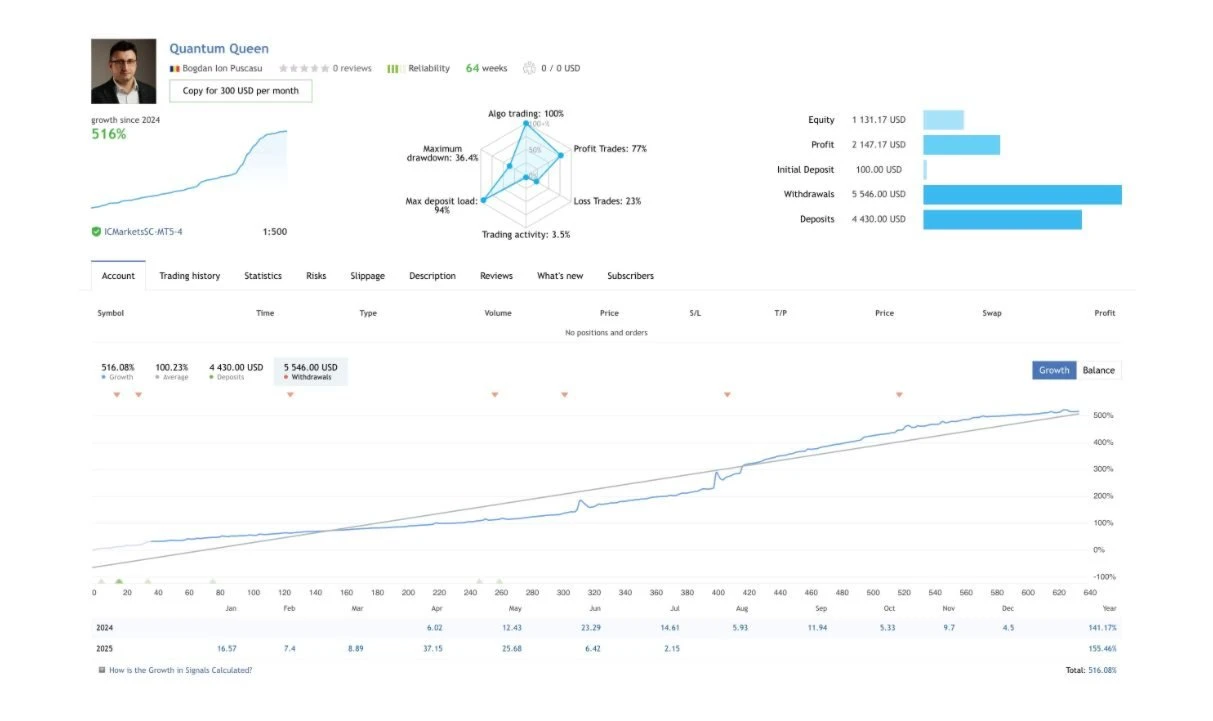This screenshot has height=721, width=1213.
Task: Toggle the Withdrawals series in chart legend
Action: (310, 371)
